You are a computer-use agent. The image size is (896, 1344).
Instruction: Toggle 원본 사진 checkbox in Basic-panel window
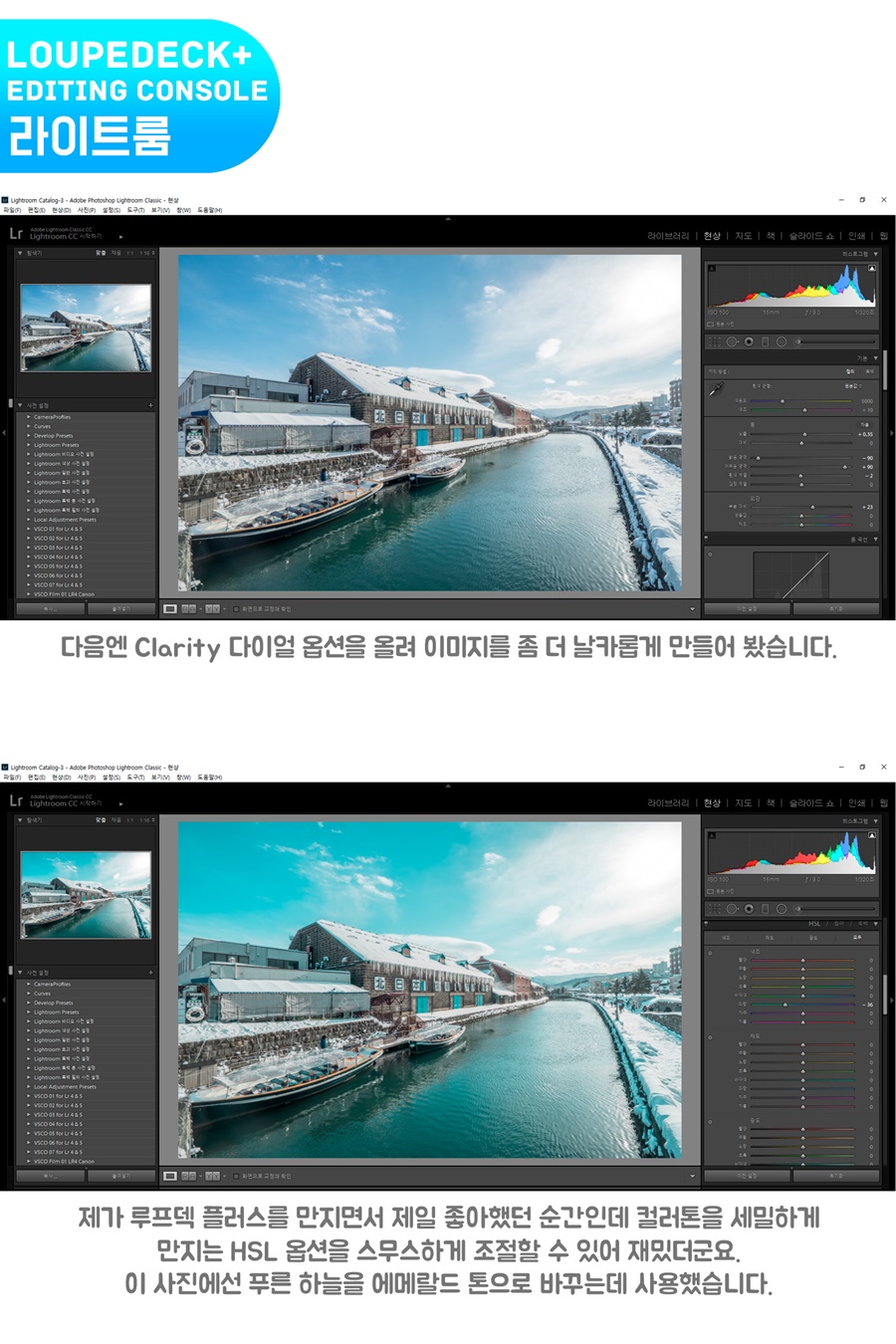(710, 324)
